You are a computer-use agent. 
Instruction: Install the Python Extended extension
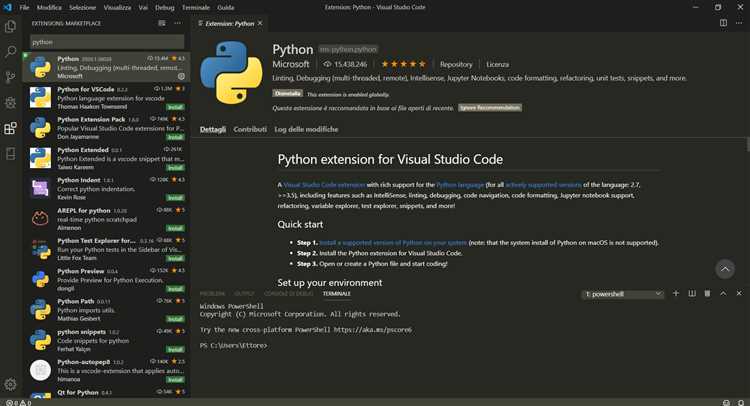pyautogui.click(x=175, y=167)
